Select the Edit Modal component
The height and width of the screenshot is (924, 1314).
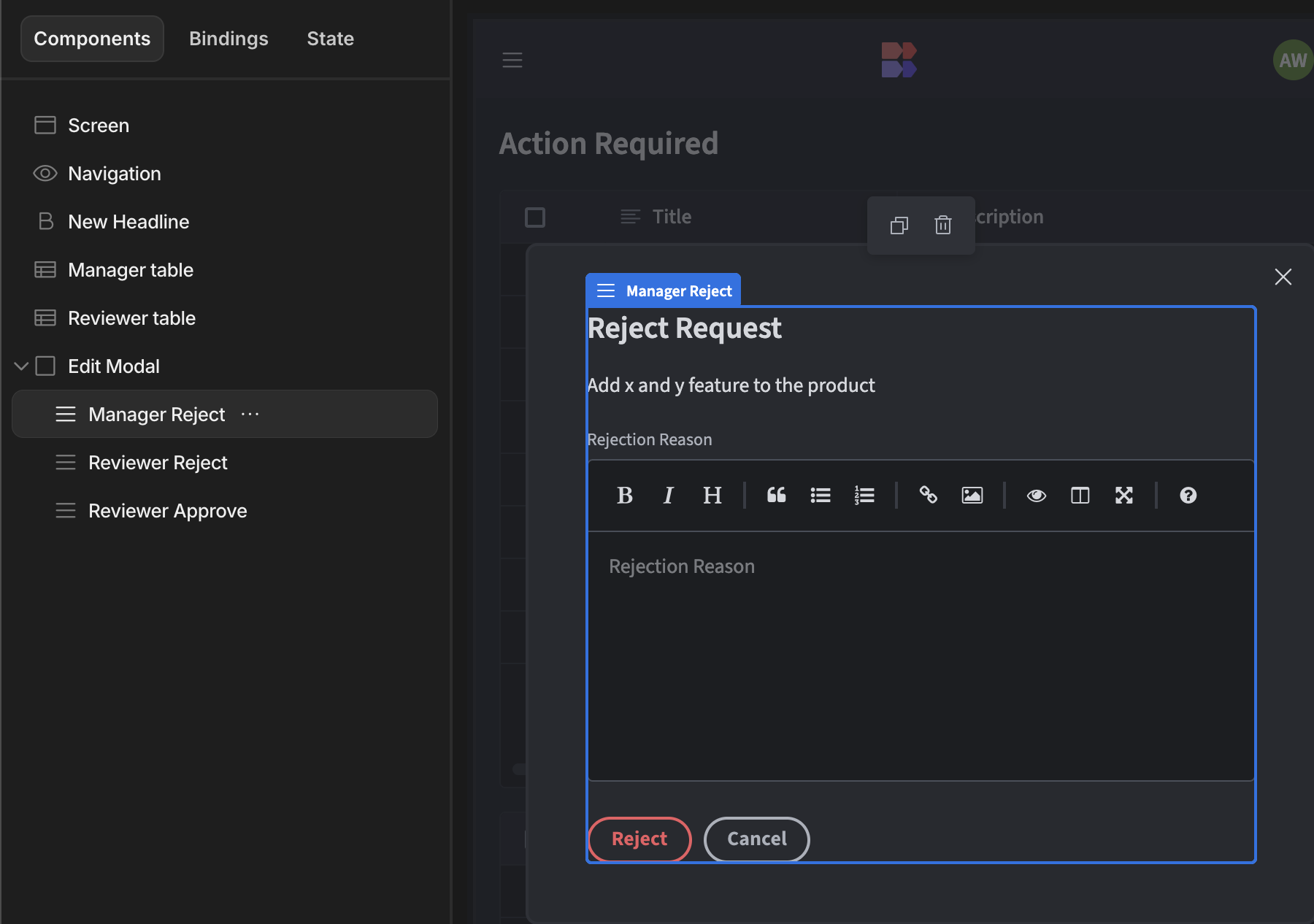pyautogui.click(x=114, y=366)
